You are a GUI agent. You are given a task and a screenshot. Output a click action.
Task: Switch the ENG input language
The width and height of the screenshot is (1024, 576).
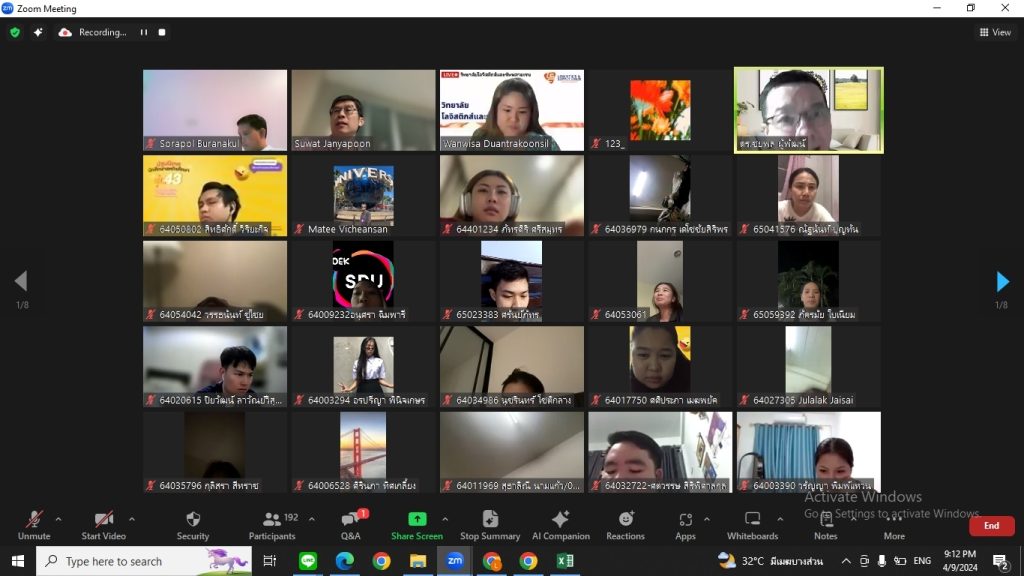point(922,561)
